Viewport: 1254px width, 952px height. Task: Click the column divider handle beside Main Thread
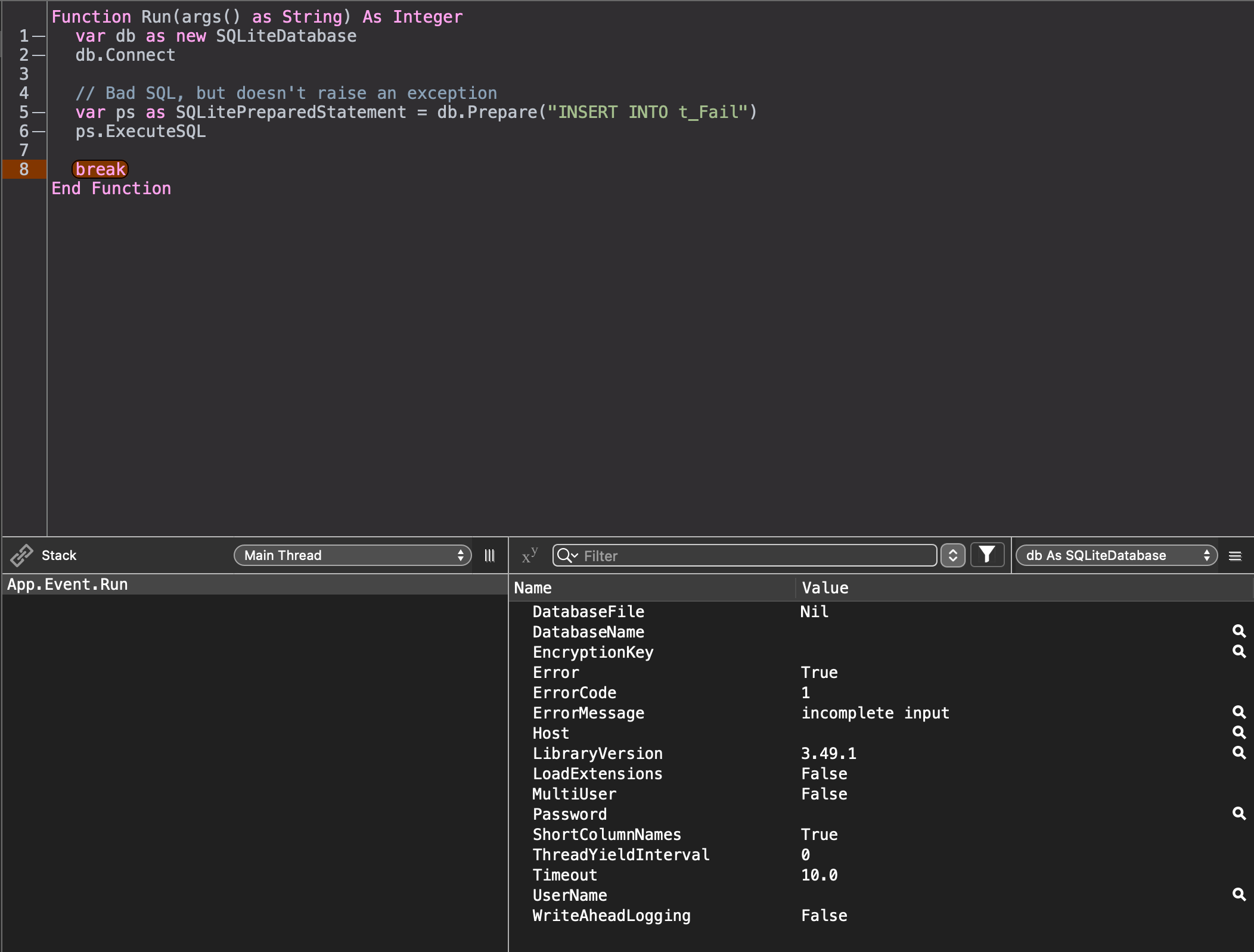point(489,555)
